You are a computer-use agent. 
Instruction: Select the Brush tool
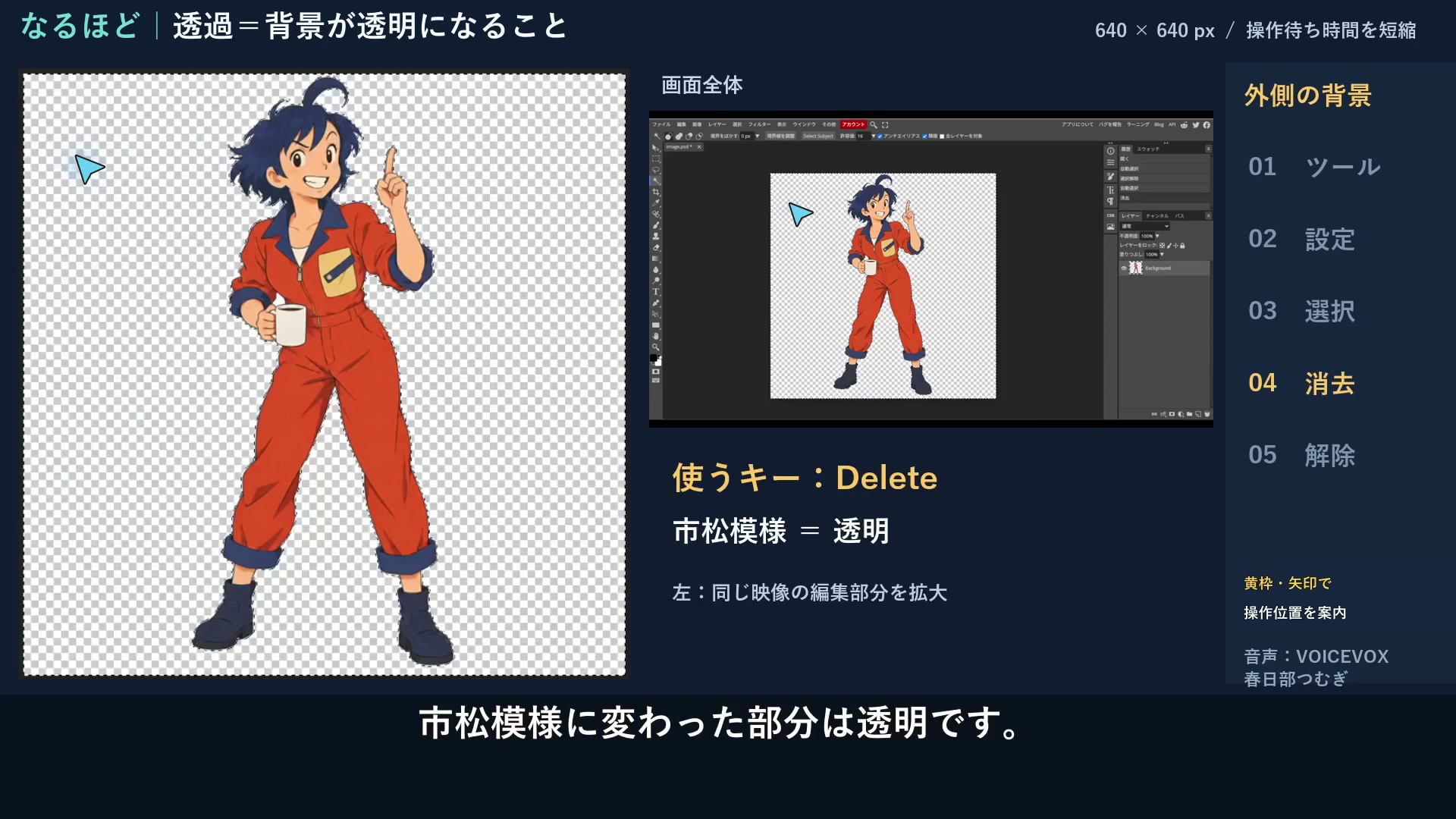click(x=656, y=225)
